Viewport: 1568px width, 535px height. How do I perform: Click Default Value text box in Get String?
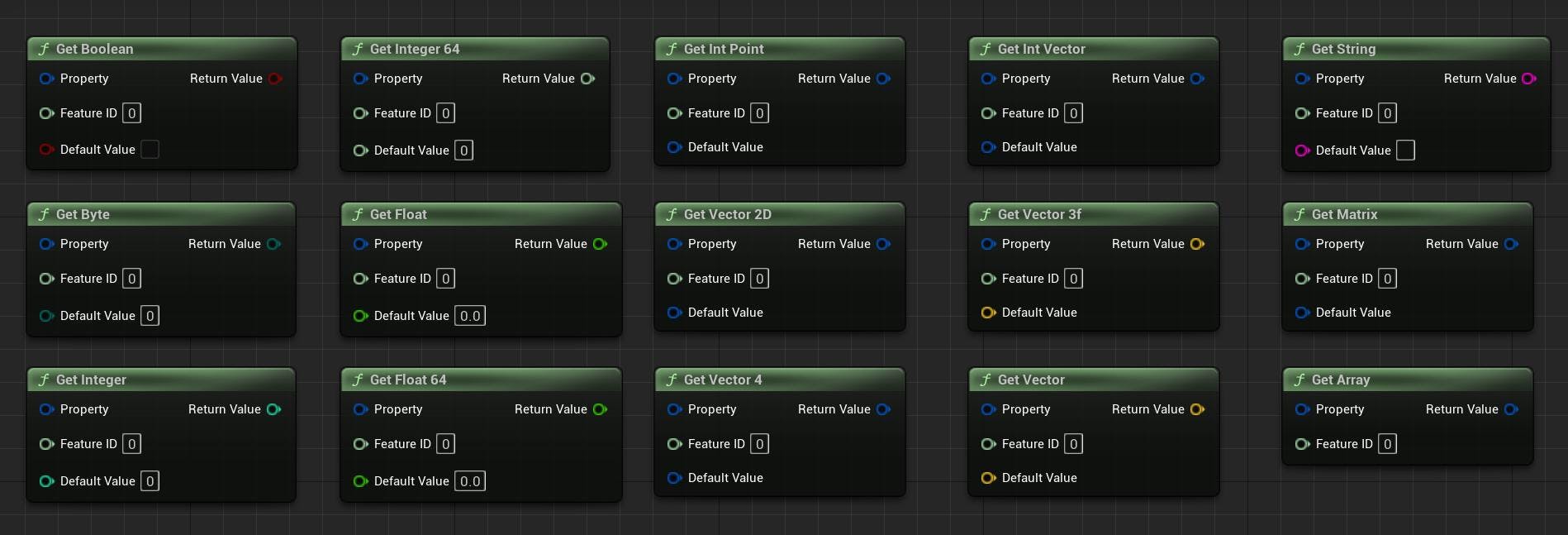point(1404,150)
